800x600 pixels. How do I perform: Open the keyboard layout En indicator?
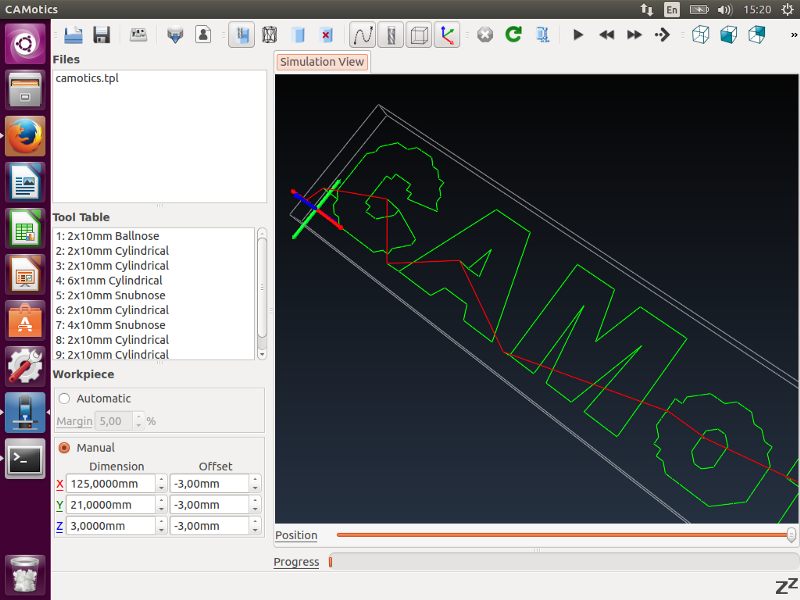tap(672, 9)
